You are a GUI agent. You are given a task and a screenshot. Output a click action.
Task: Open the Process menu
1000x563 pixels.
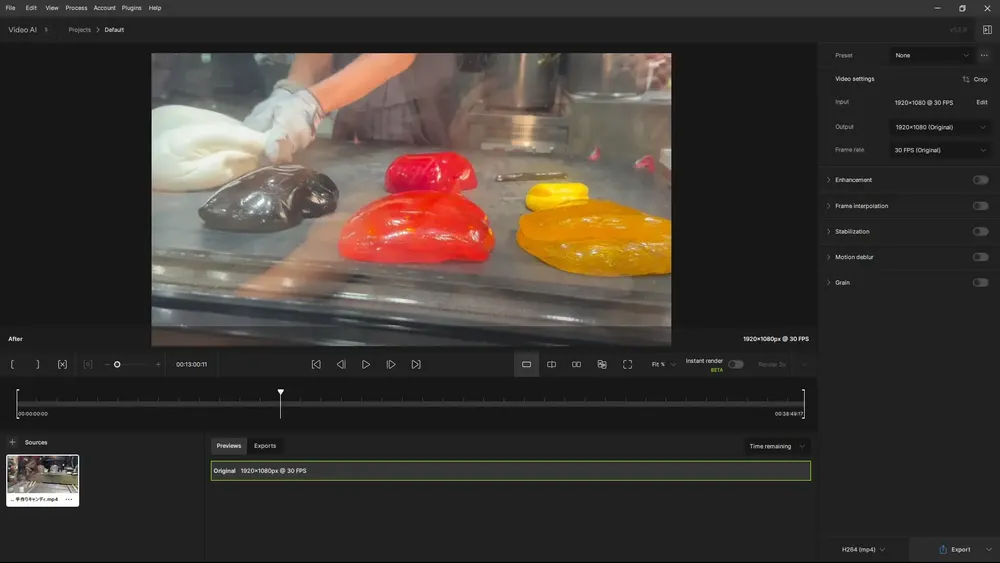click(76, 8)
